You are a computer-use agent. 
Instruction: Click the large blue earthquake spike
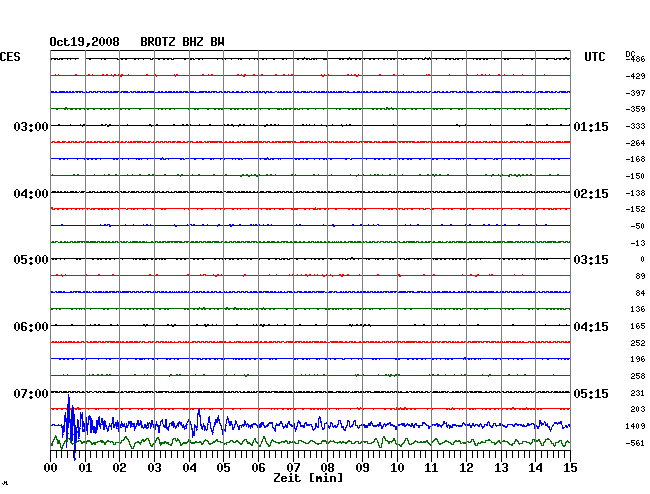69,423
